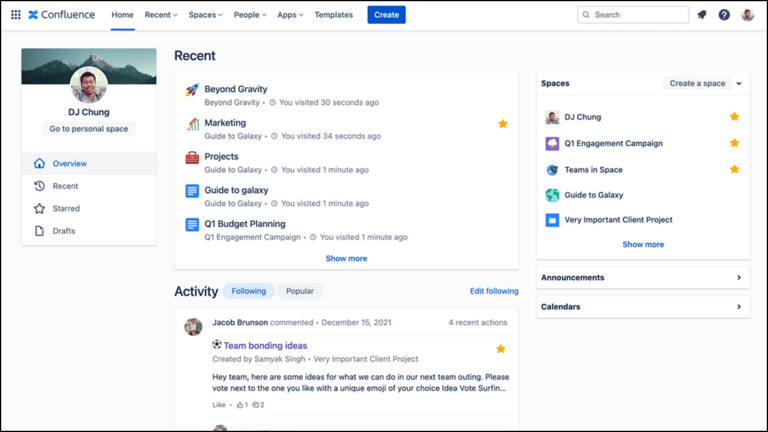768x432 pixels.
Task: Click in the Search field
Action: 633,15
